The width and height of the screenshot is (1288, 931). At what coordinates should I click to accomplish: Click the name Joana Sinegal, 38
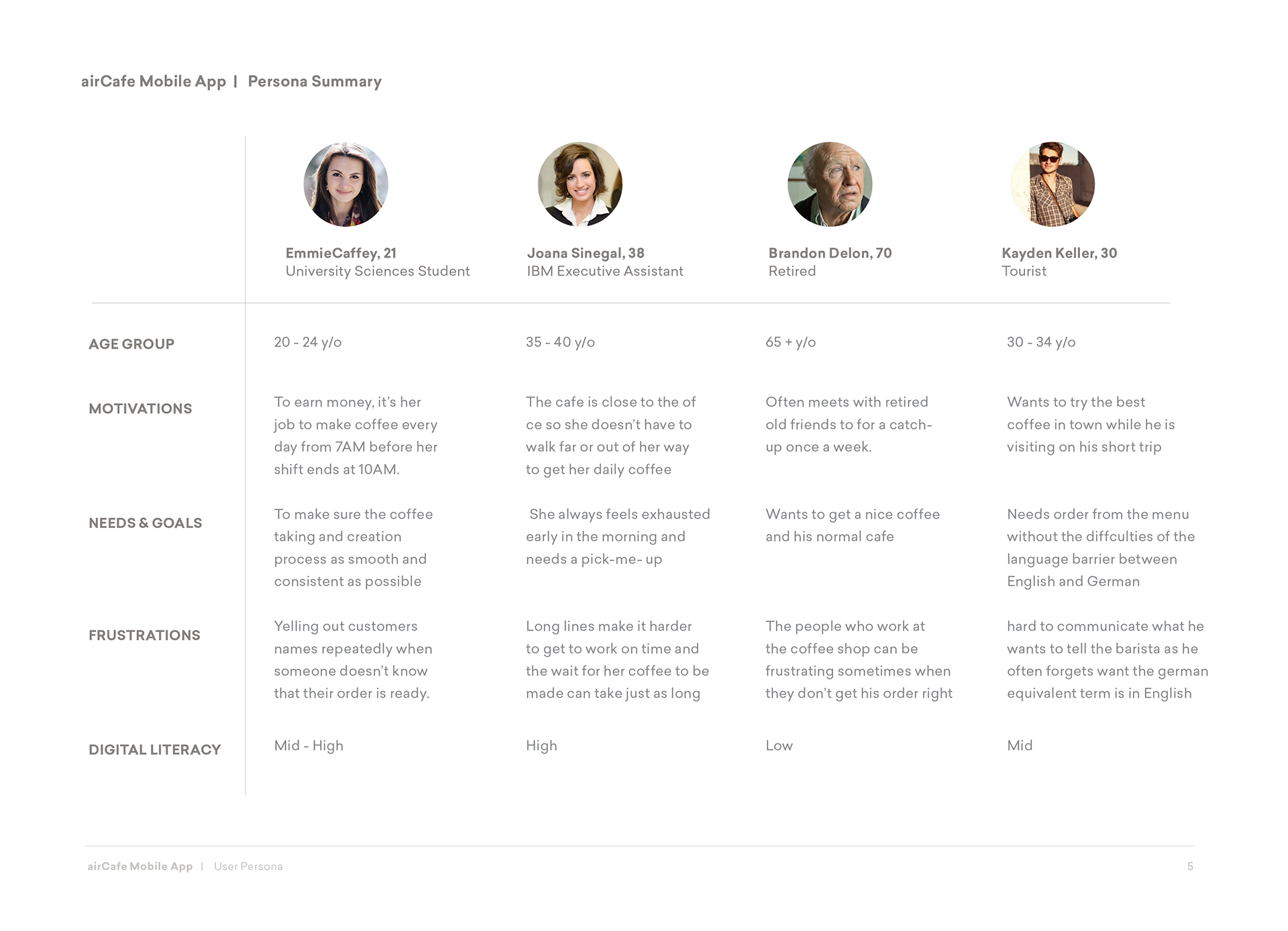586,253
